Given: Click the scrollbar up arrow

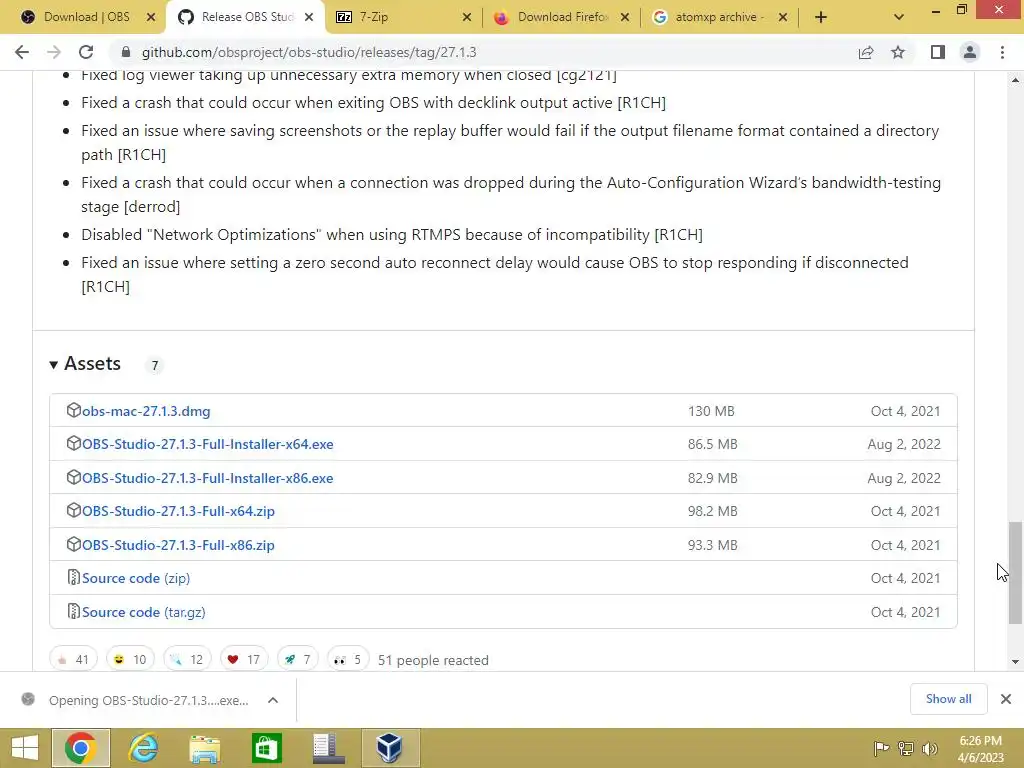Looking at the screenshot, I should [x=1015, y=80].
